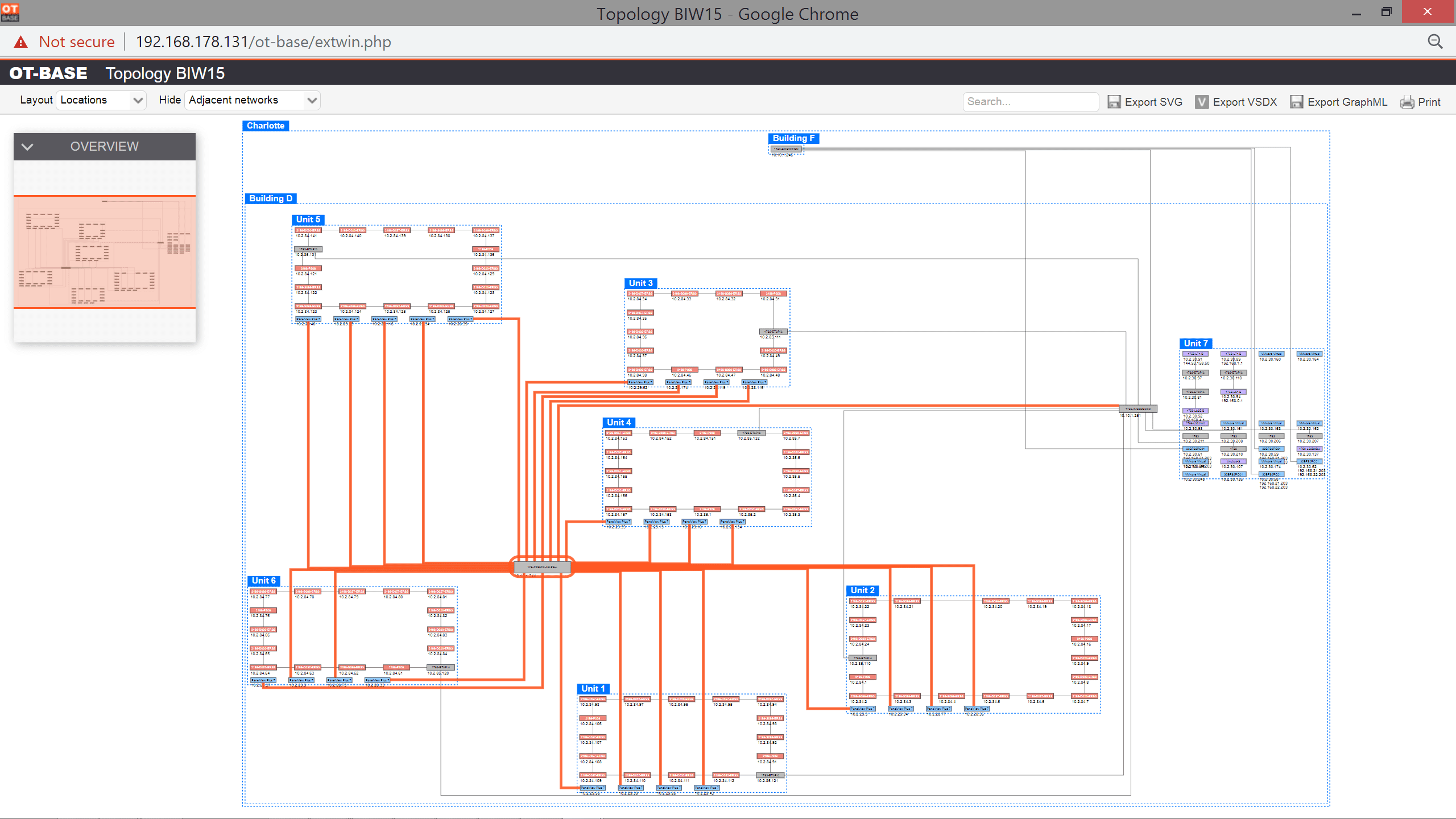Click the OT-BASE logo in the header
Screen dimensions: 1456x819
click(x=48, y=73)
